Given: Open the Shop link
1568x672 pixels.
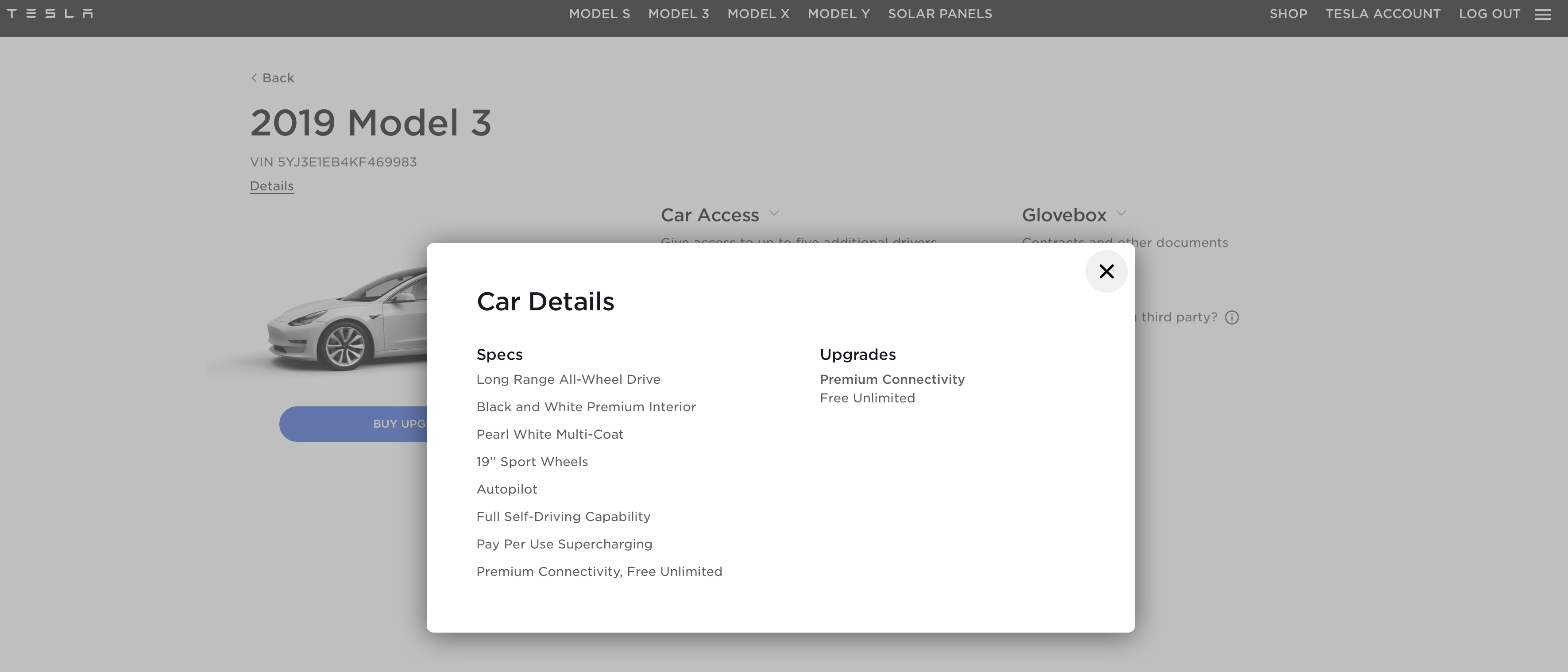Looking at the screenshot, I should [x=1288, y=14].
